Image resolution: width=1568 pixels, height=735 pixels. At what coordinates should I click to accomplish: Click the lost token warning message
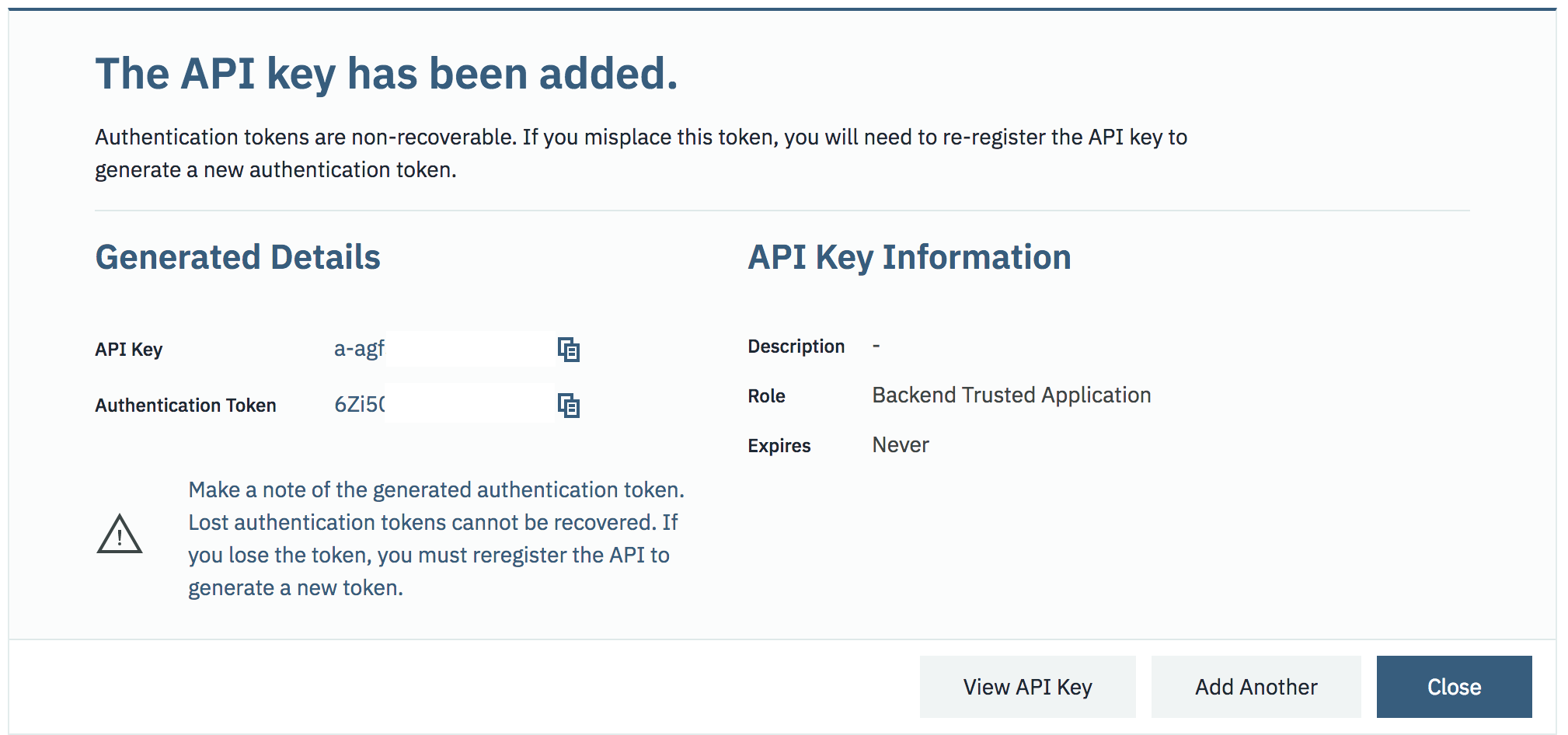pyautogui.click(x=435, y=538)
